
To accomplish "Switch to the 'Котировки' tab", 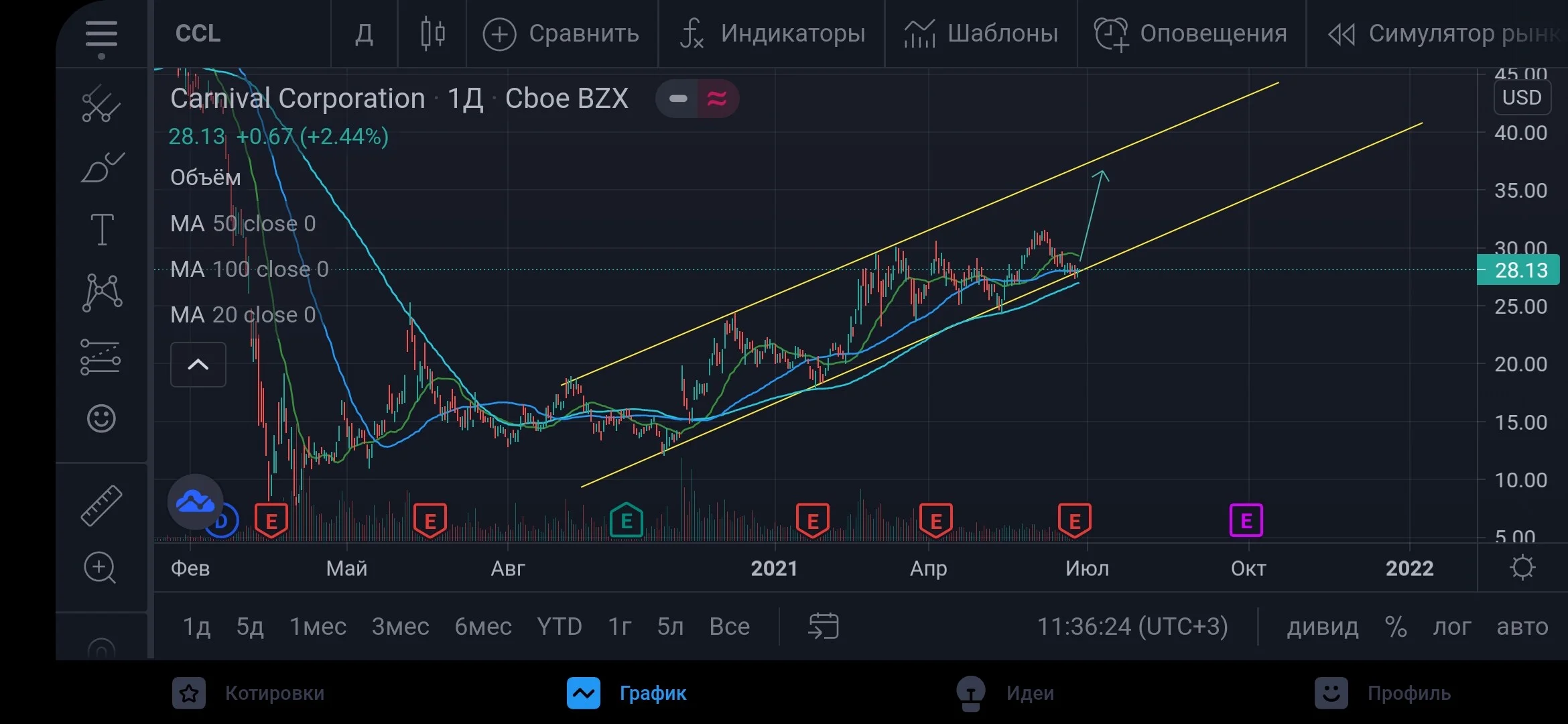I will click(248, 693).
